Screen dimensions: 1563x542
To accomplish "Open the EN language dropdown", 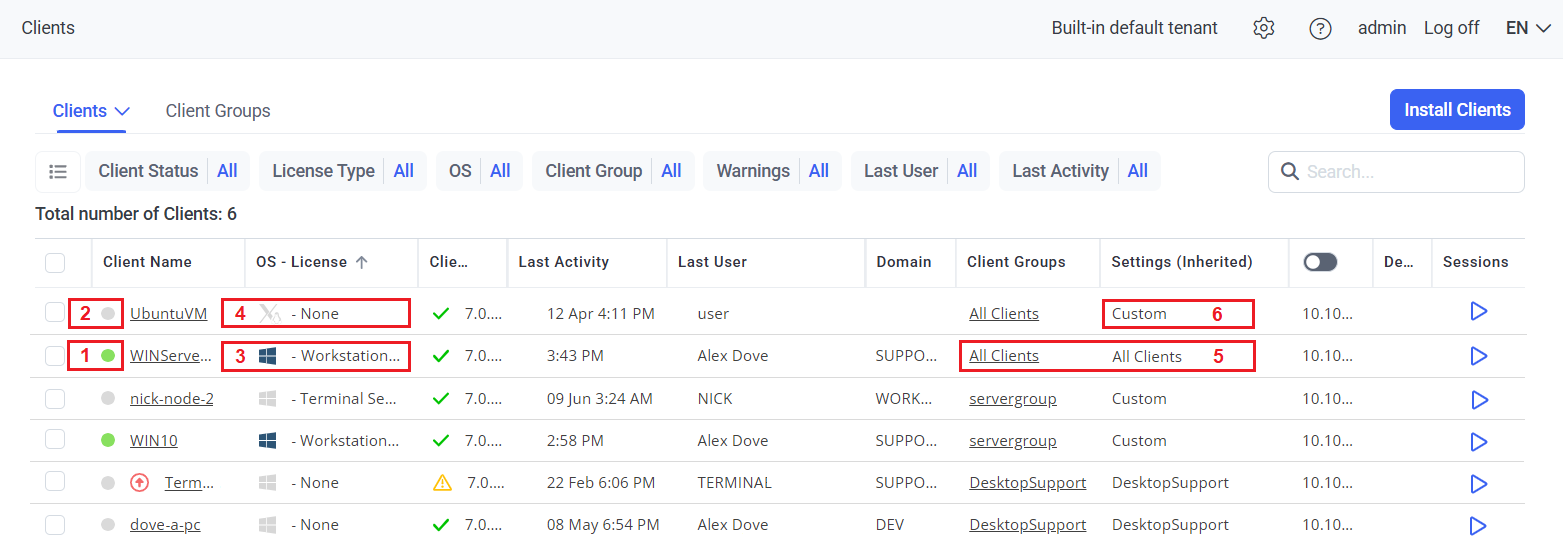I will (1527, 28).
